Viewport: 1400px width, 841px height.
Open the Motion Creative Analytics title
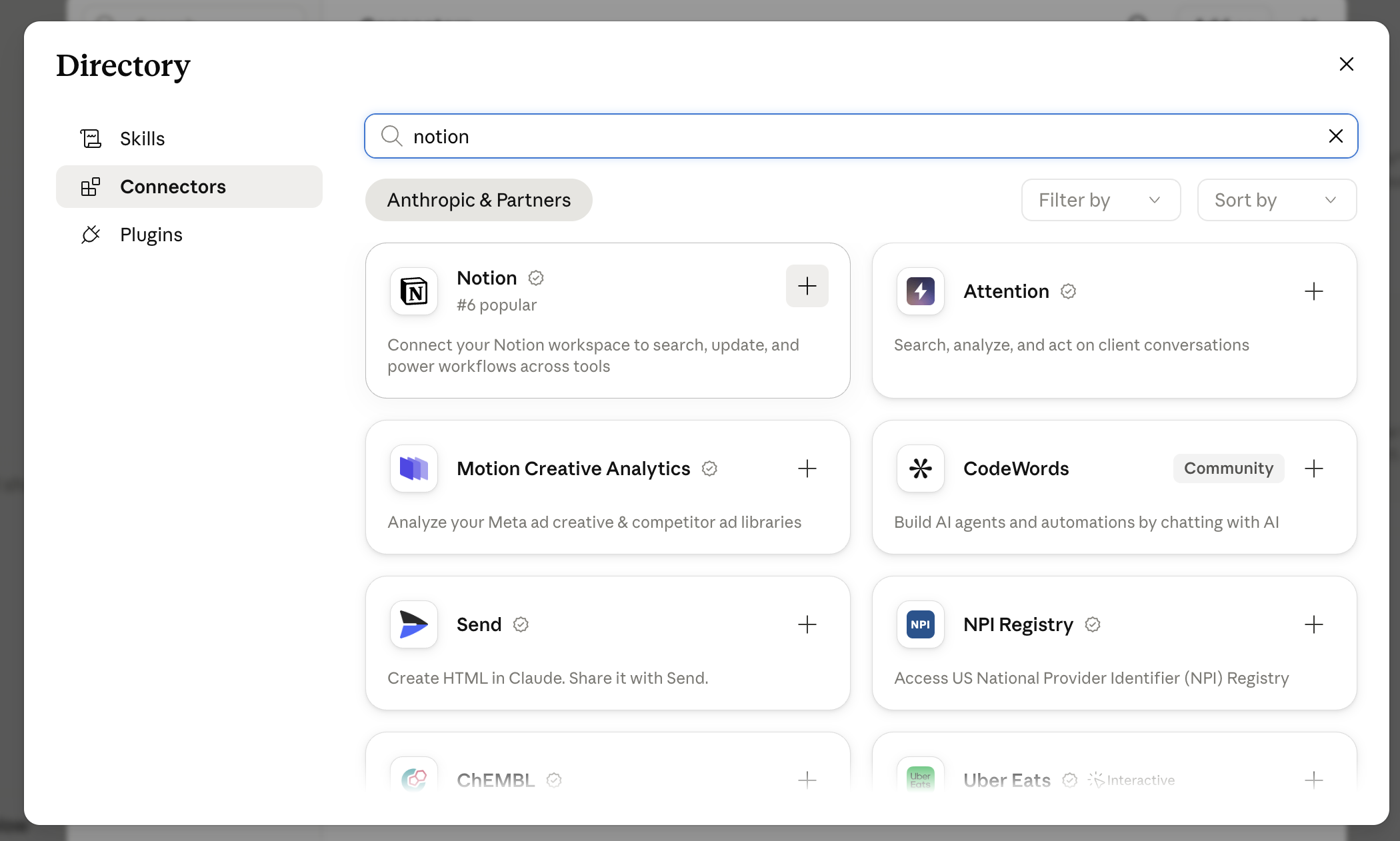573,468
